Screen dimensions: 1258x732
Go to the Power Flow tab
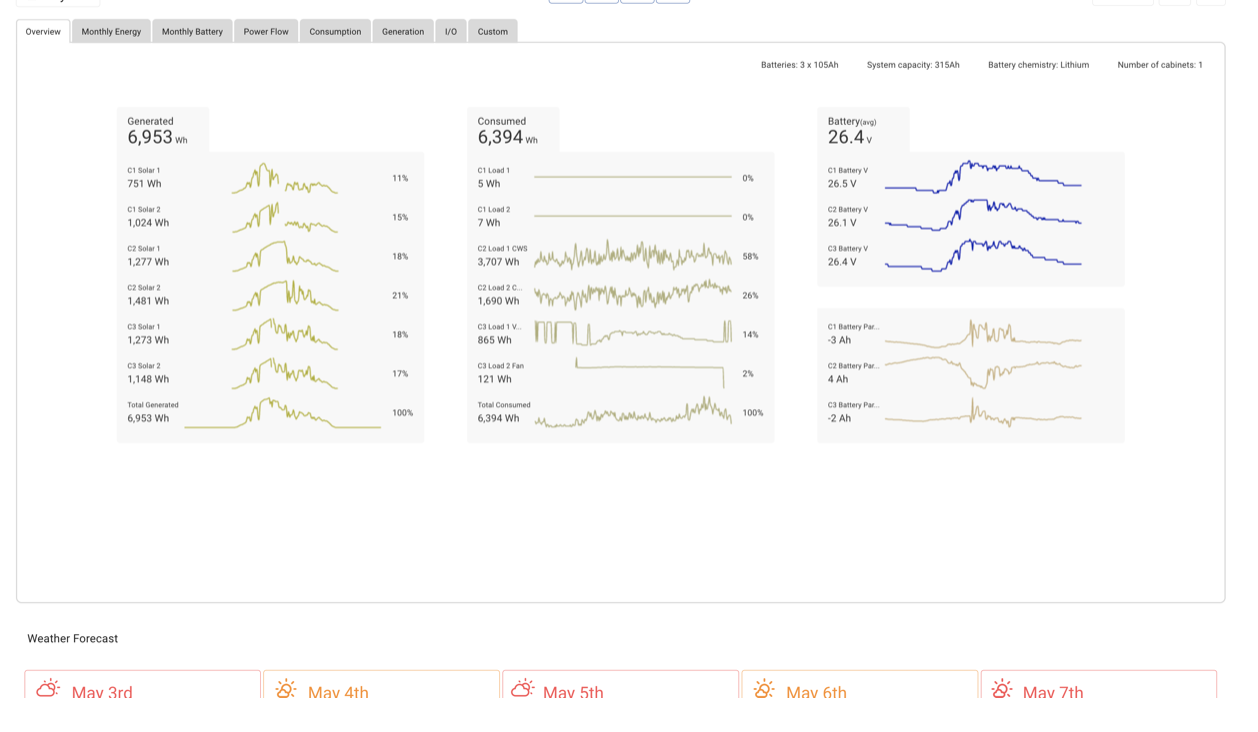pyautogui.click(x=266, y=32)
